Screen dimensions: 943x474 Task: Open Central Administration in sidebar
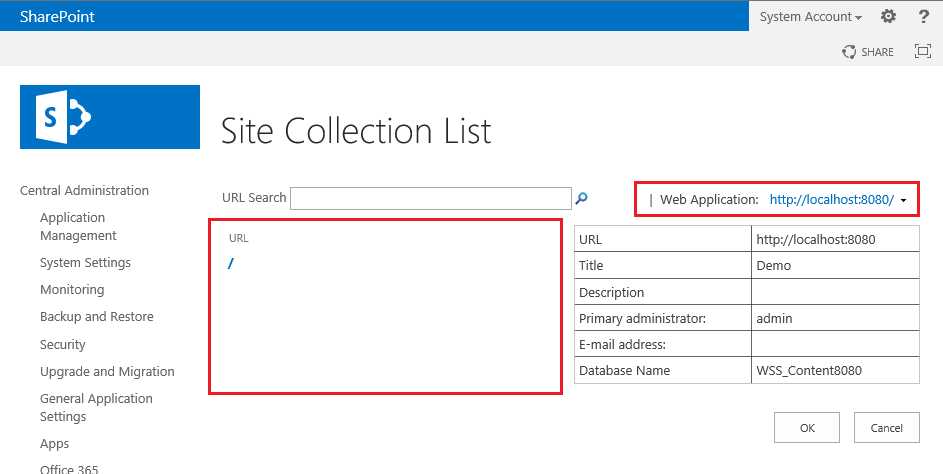[x=84, y=191]
